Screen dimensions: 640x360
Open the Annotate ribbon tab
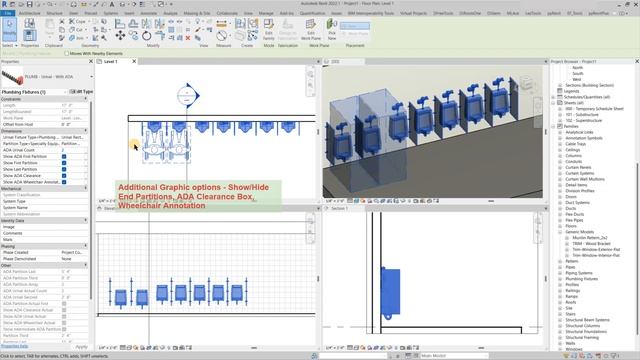pyautogui.click(x=149, y=13)
